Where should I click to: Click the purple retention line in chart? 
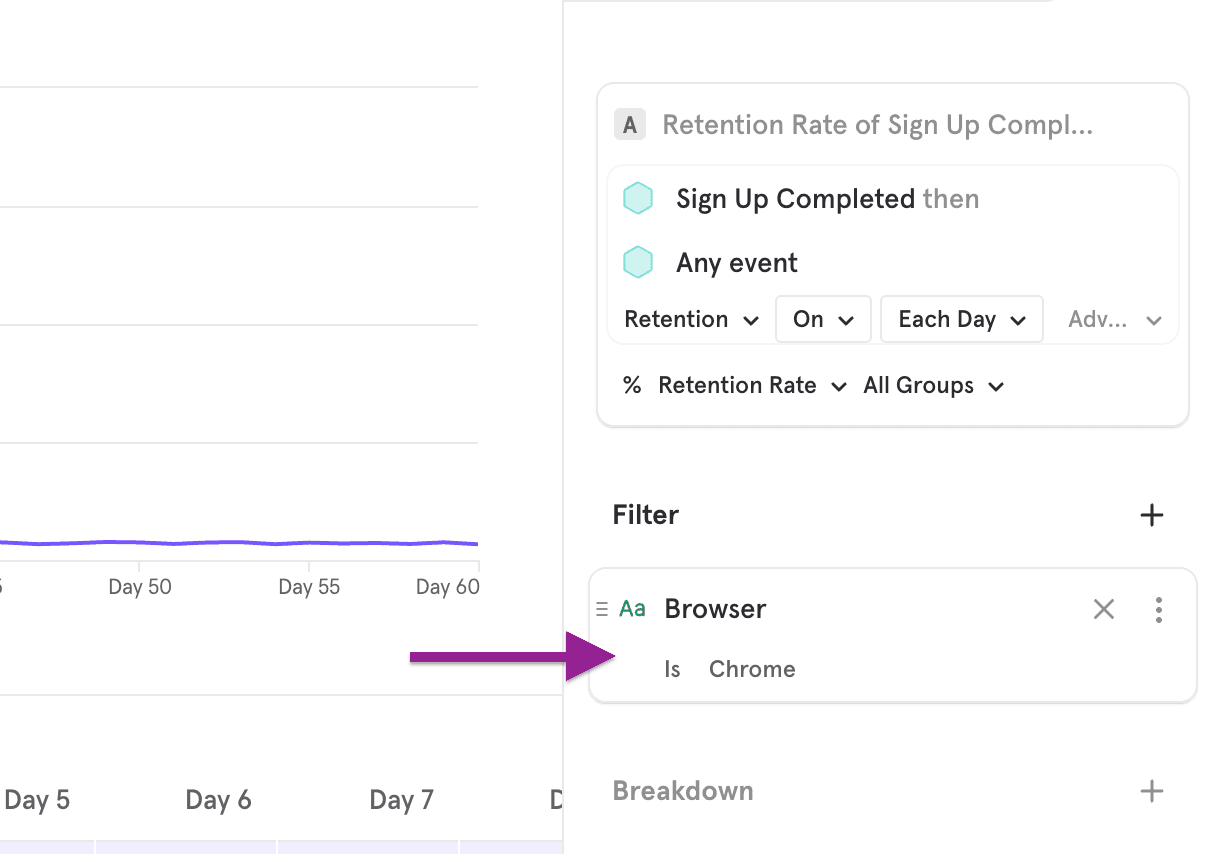240,542
